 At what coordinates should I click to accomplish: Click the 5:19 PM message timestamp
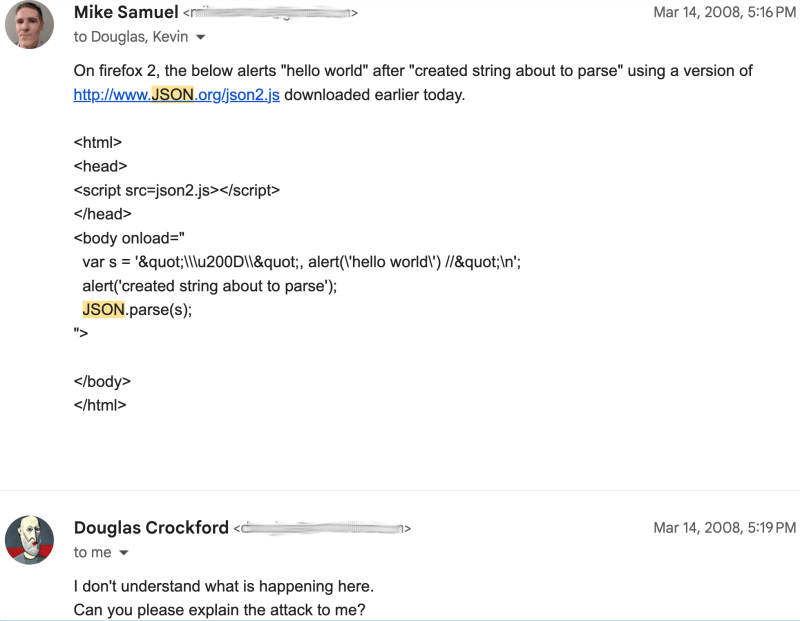pos(724,528)
